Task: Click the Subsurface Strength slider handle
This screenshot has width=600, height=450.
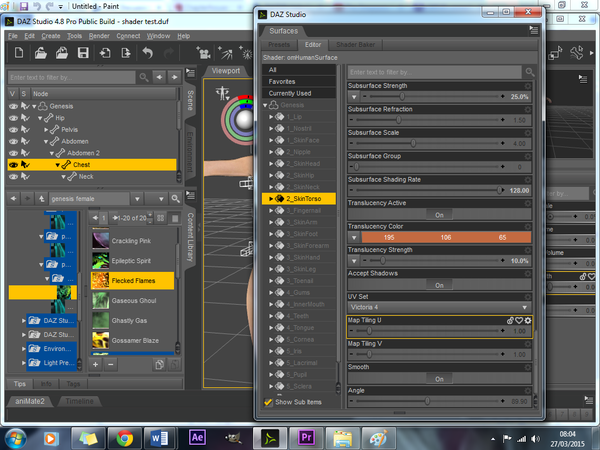Action: 402,96
